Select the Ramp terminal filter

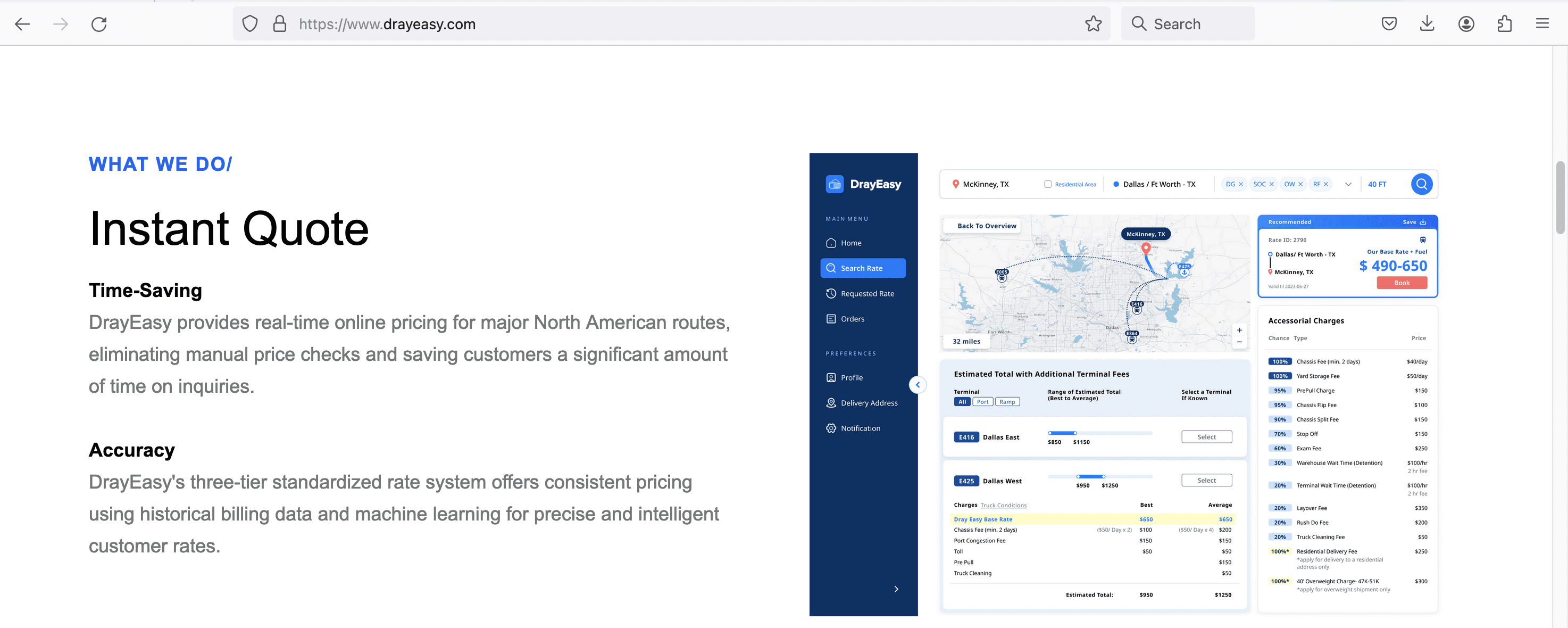[x=1007, y=402]
